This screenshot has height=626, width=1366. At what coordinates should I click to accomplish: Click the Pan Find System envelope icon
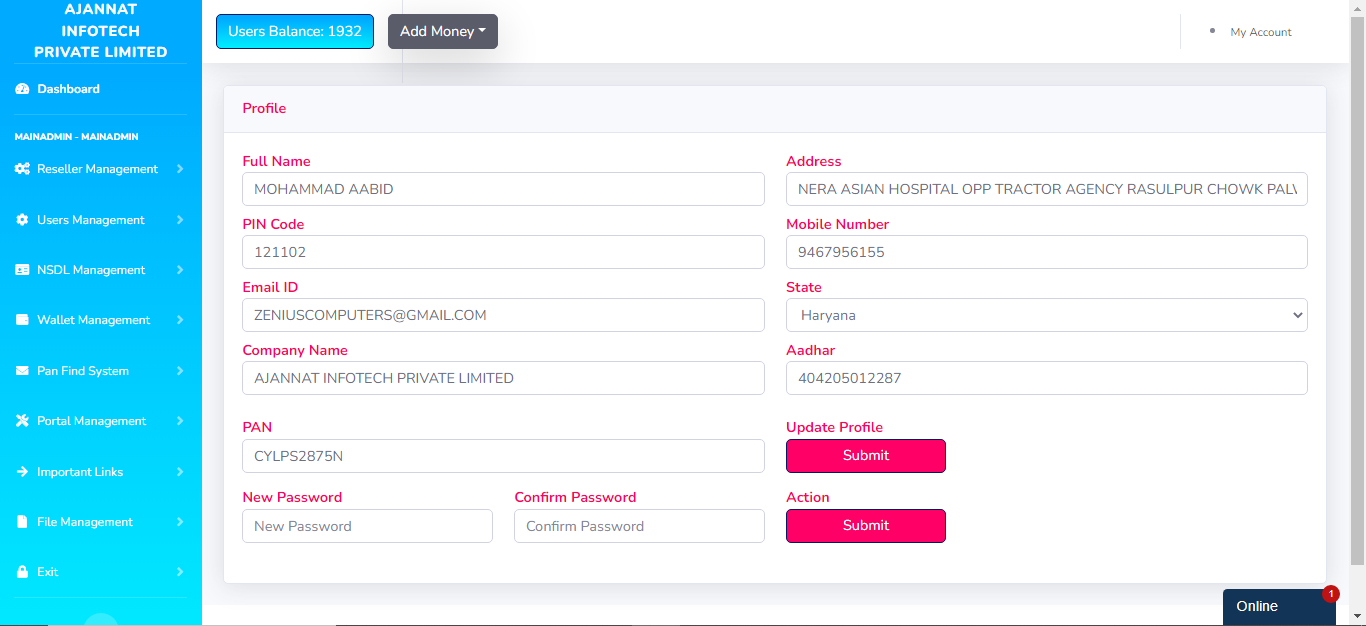(x=22, y=371)
